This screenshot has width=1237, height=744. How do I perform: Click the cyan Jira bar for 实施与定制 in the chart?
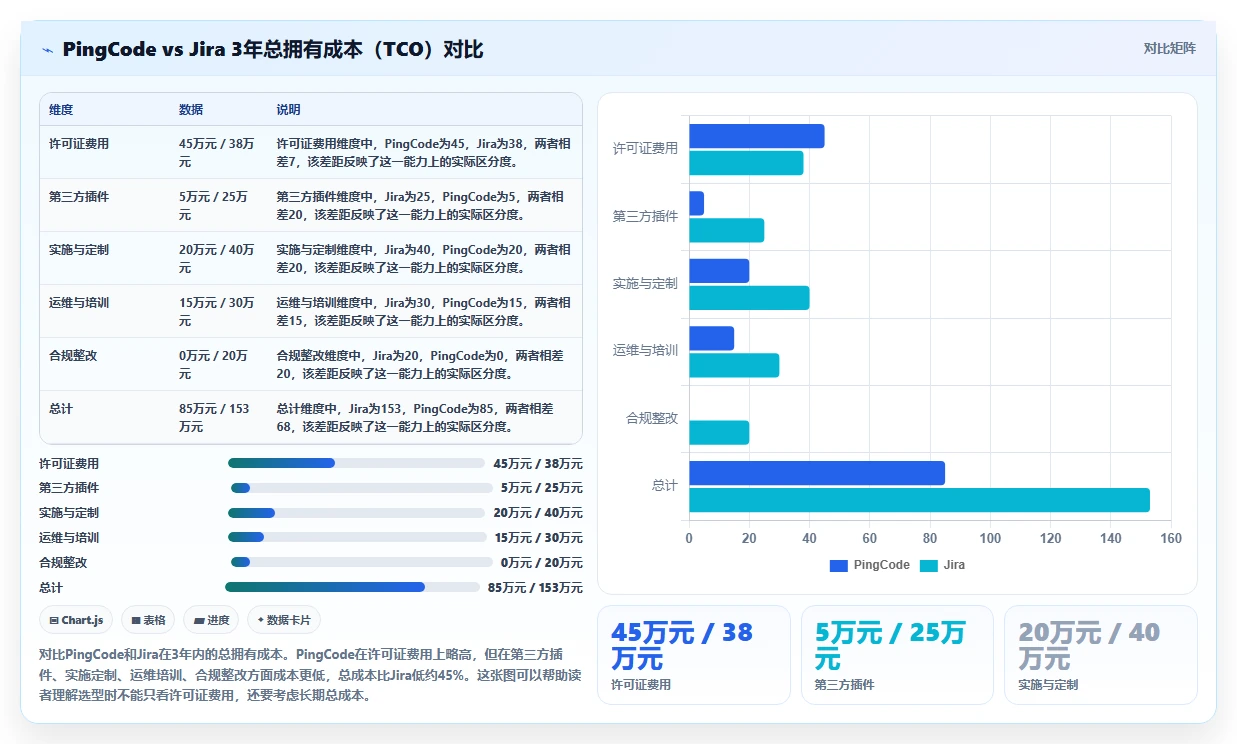749,298
